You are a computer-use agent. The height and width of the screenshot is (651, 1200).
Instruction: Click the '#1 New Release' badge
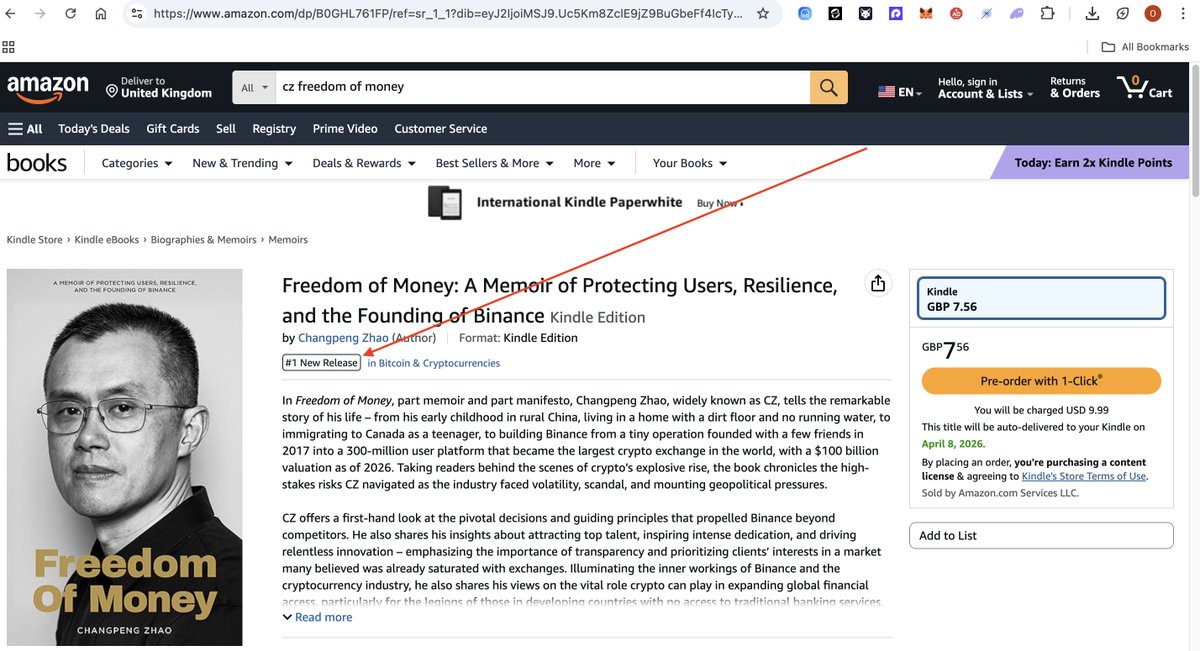click(322, 363)
